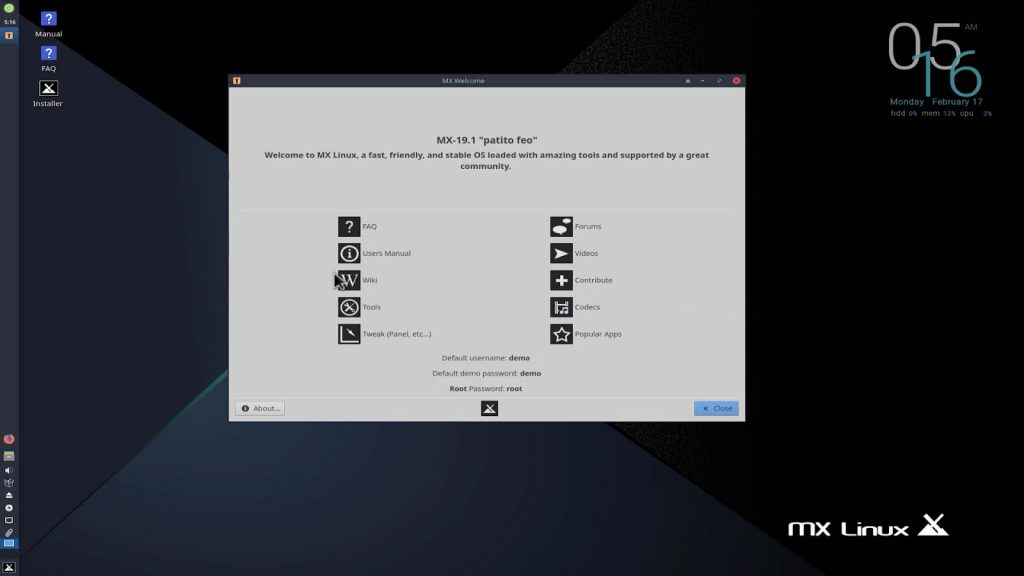Viewport: 1024px width, 576px height.
Task: Open Tweak (Panel, etc...) in MX Welcome
Action: [x=385, y=334]
